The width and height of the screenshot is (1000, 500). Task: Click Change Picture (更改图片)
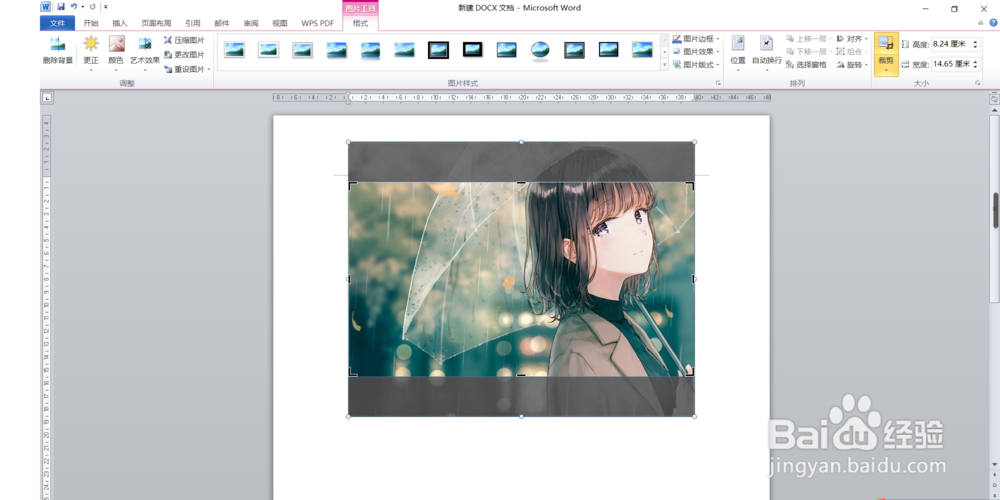click(184, 54)
